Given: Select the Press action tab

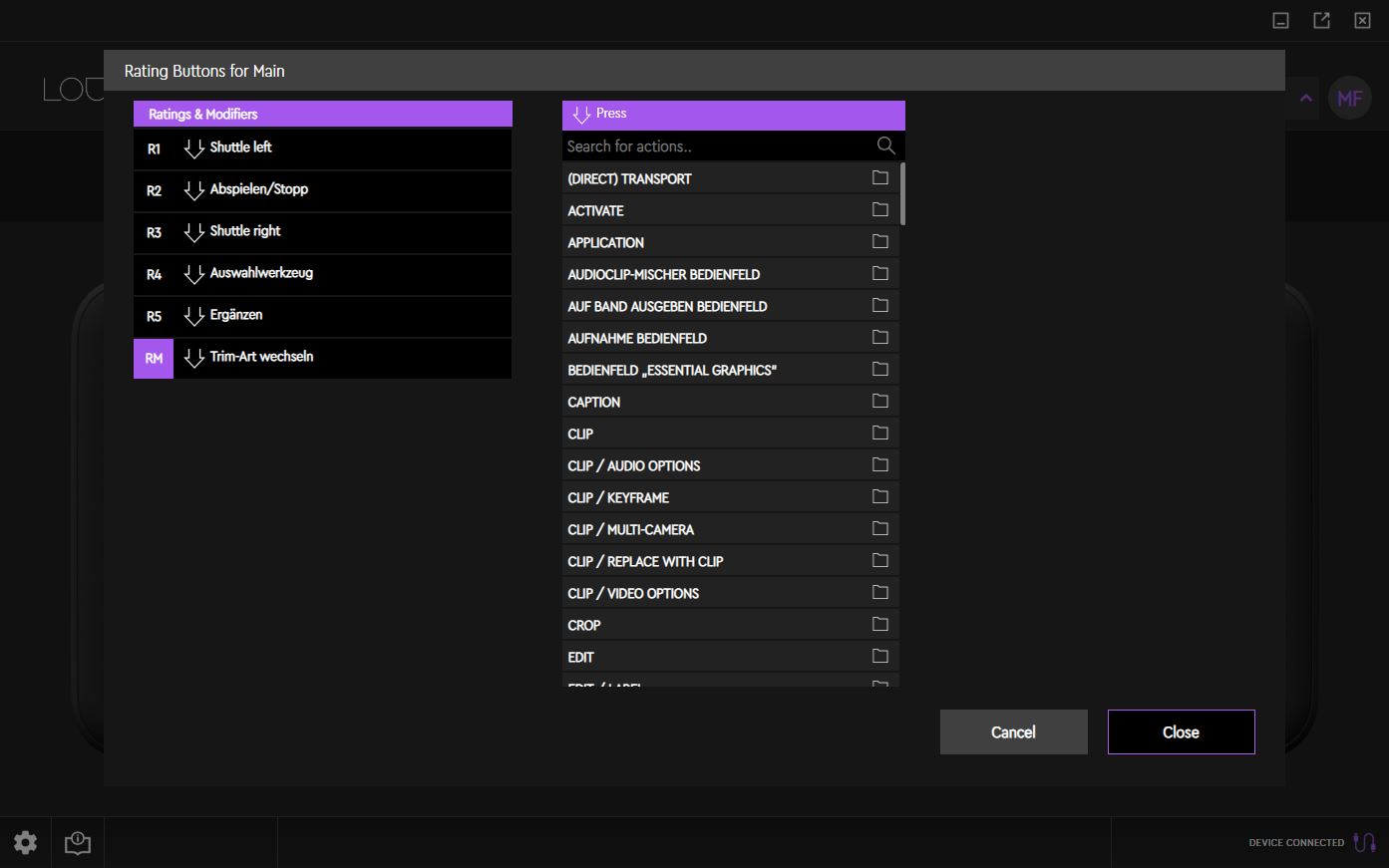Looking at the screenshot, I should (733, 115).
